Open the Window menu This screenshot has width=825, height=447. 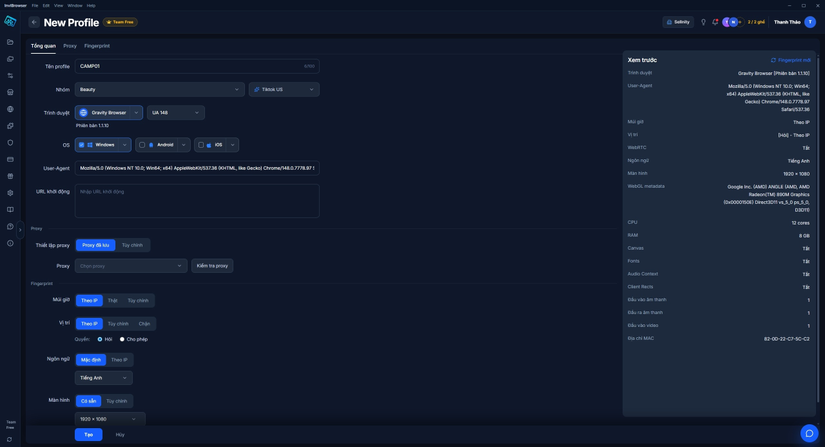[x=75, y=5]
